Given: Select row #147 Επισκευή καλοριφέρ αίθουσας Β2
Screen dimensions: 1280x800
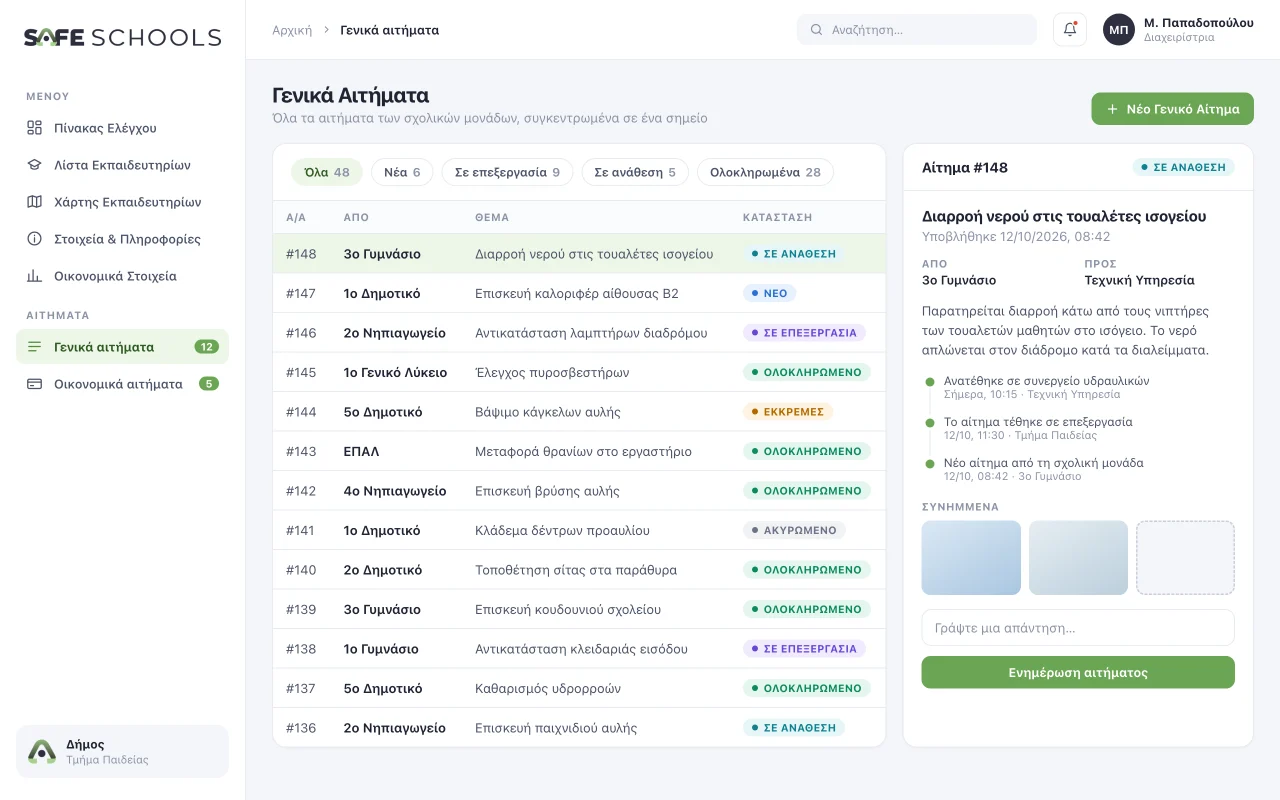Looking at the screenshot, I should [x=579, y=294].
